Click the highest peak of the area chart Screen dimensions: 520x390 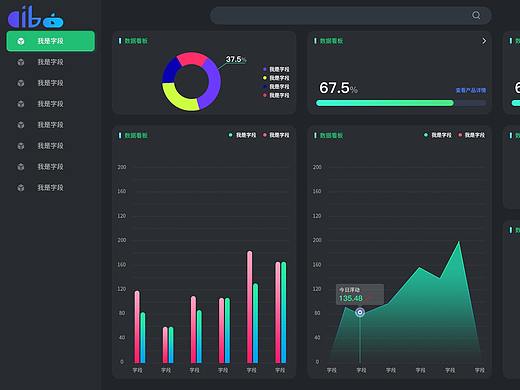pos(459,242)
